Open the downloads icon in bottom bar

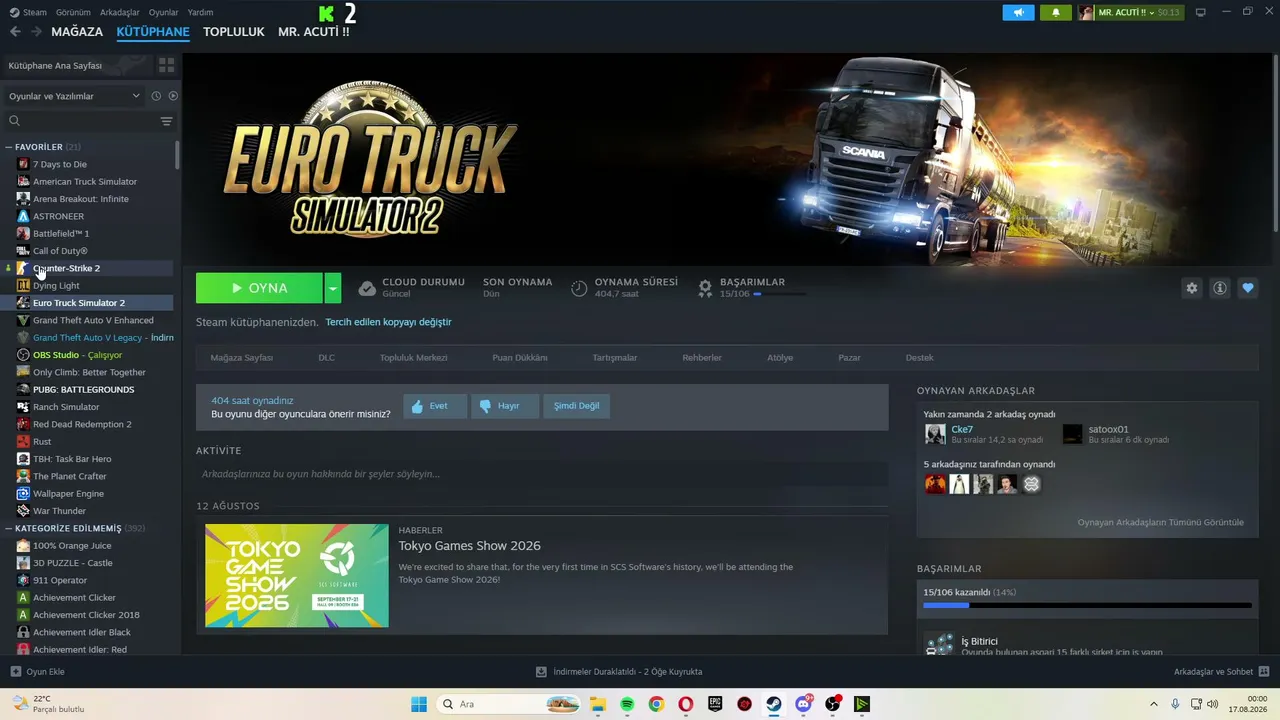[x=541, y=672]
